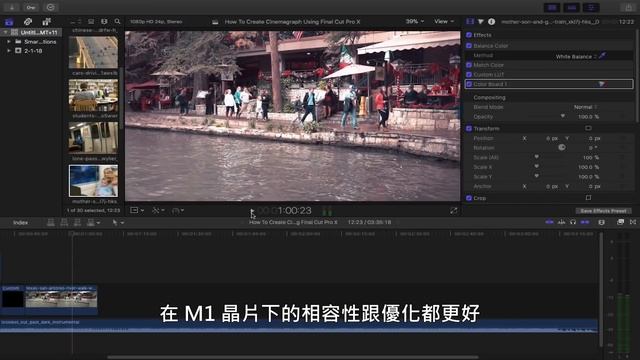Screen dimensions: 640x360
Task: Open the keyword editor key icon
Action: (x=31, y=7)
